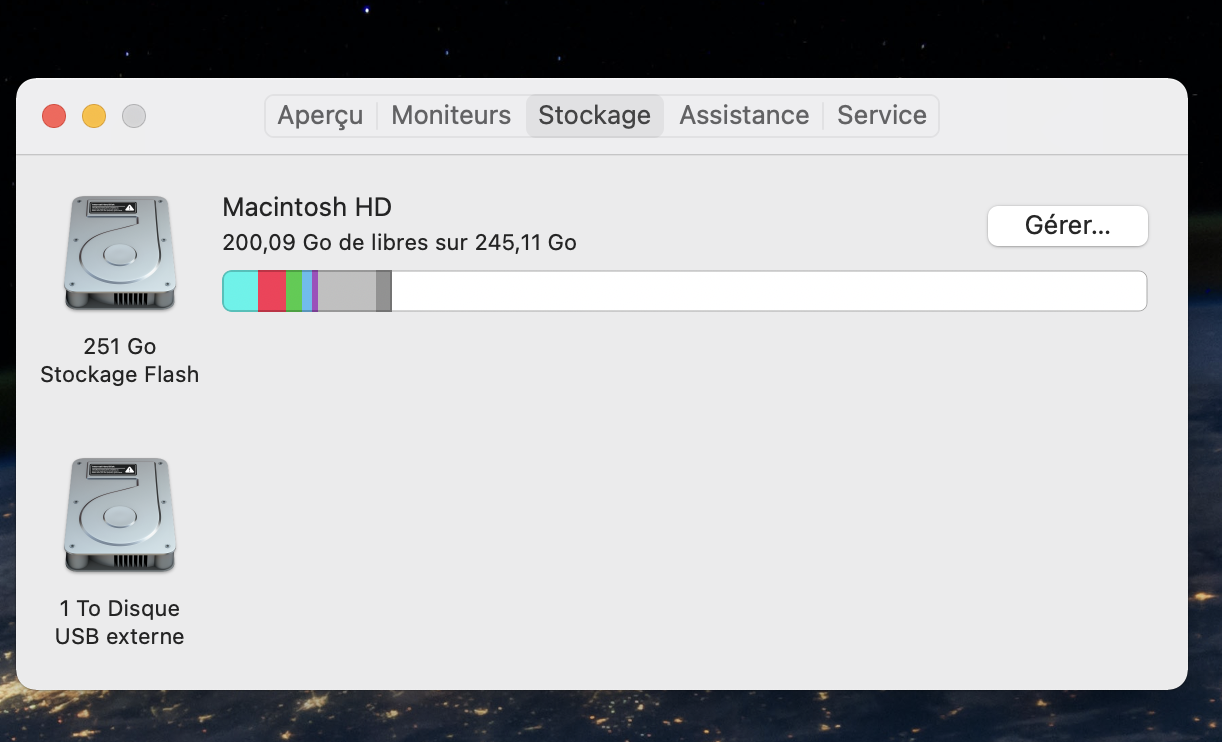Open the Moniteurs tab
Viewport: 1222px width, 742px height.
[x=451, y=115]
